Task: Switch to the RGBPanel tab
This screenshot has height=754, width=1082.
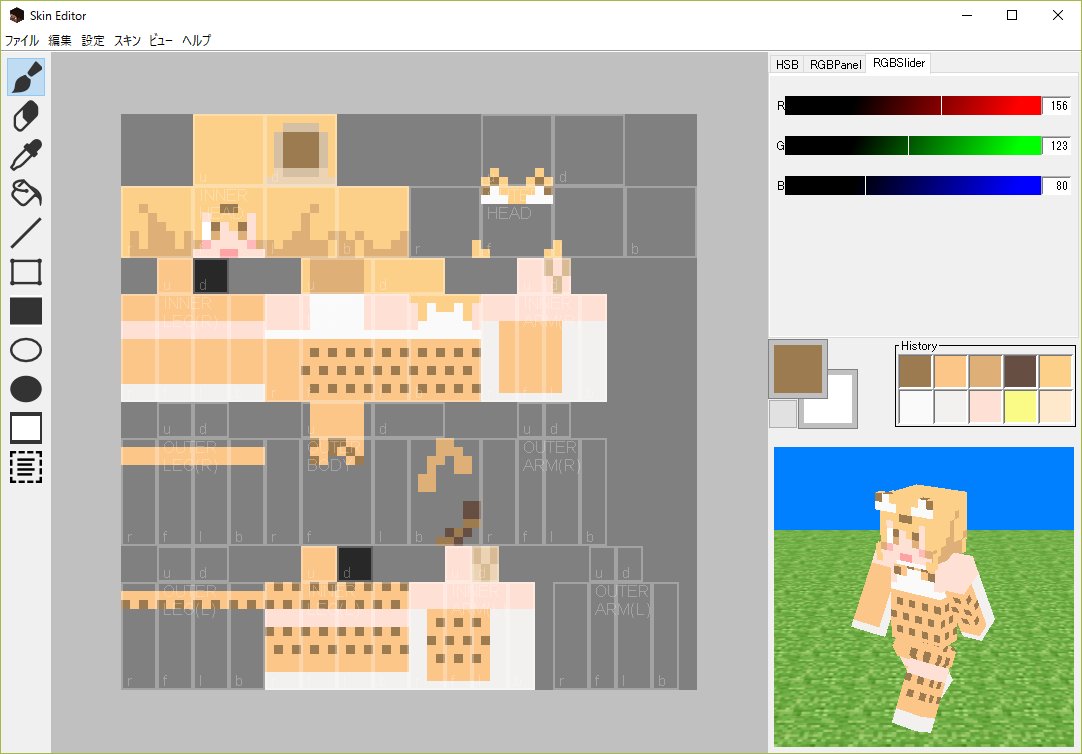Action: (834, 63)
